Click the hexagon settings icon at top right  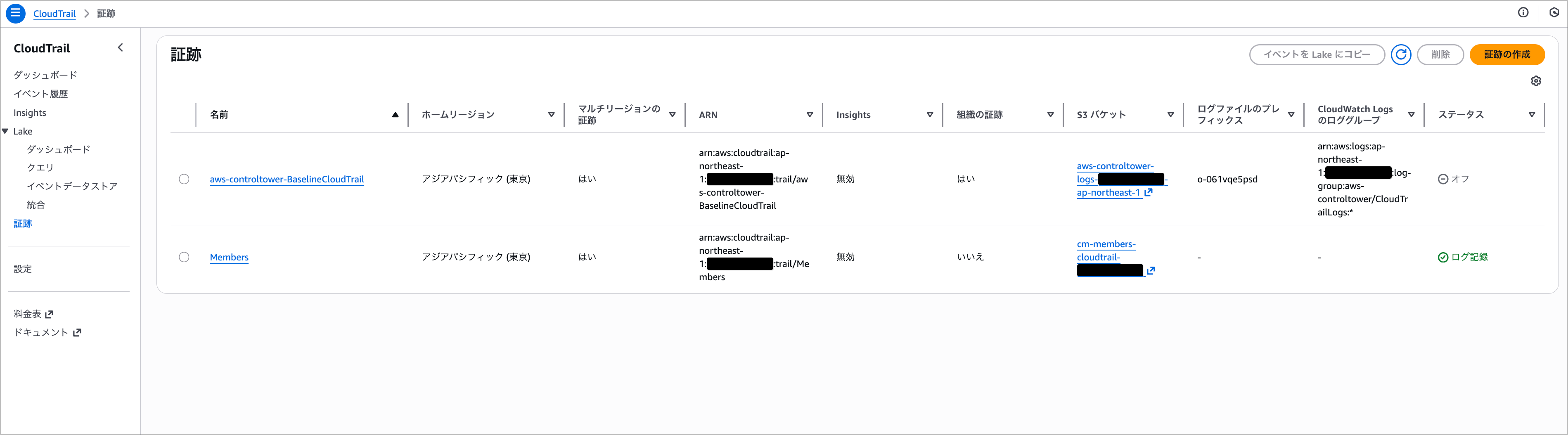[x=1554, y=13]
